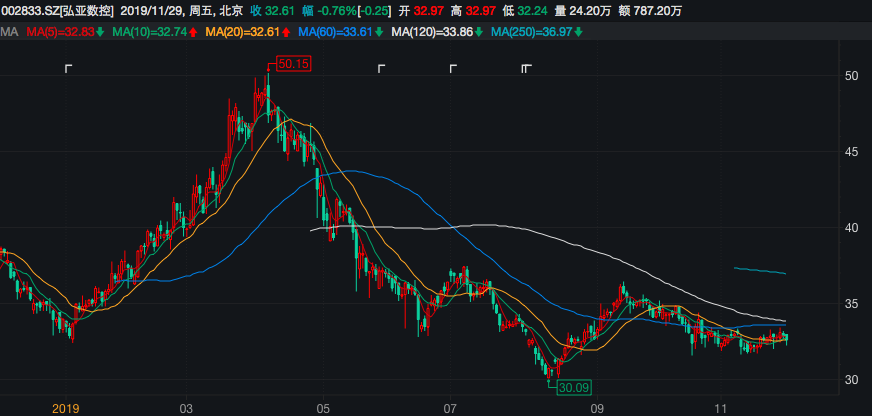The width and height of the screenshot is (872, 416).
Task: Click the 11 month label on the time axis
Action: coord(721,409)
